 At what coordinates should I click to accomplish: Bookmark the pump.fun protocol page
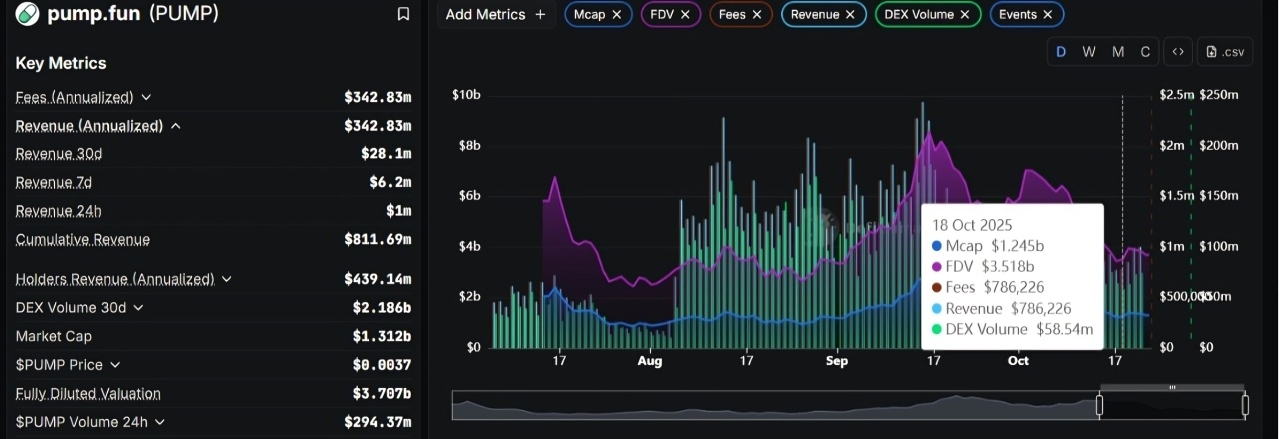(x=403, y=14)
